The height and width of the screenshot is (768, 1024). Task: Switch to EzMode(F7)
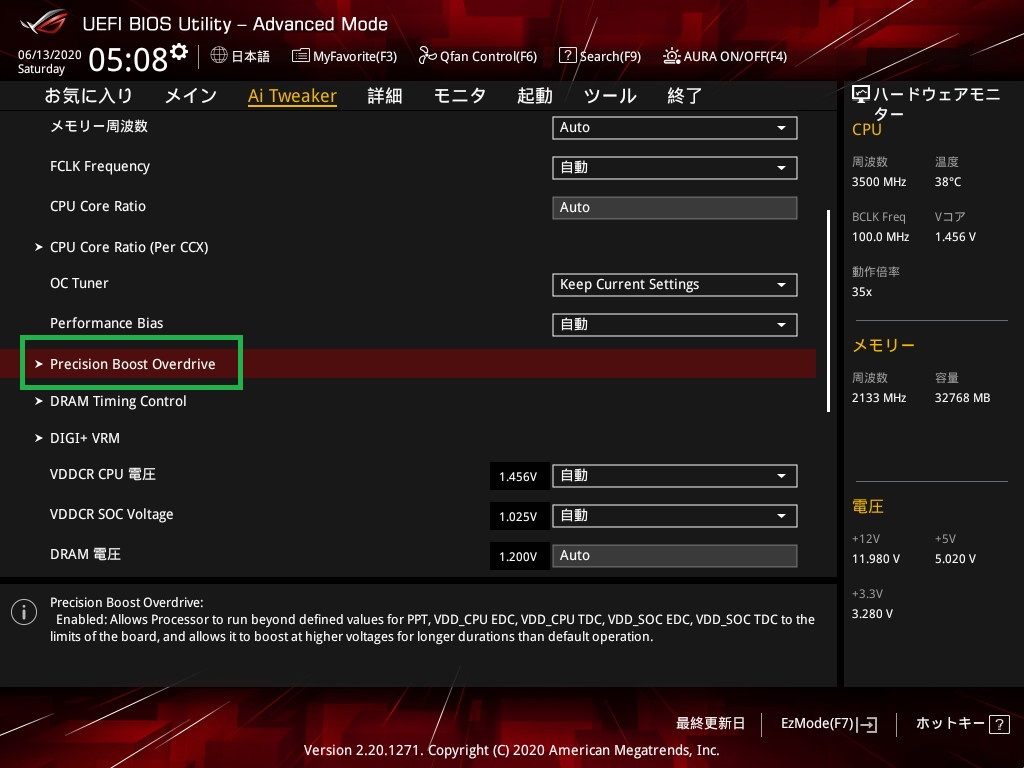click(829, 724)
